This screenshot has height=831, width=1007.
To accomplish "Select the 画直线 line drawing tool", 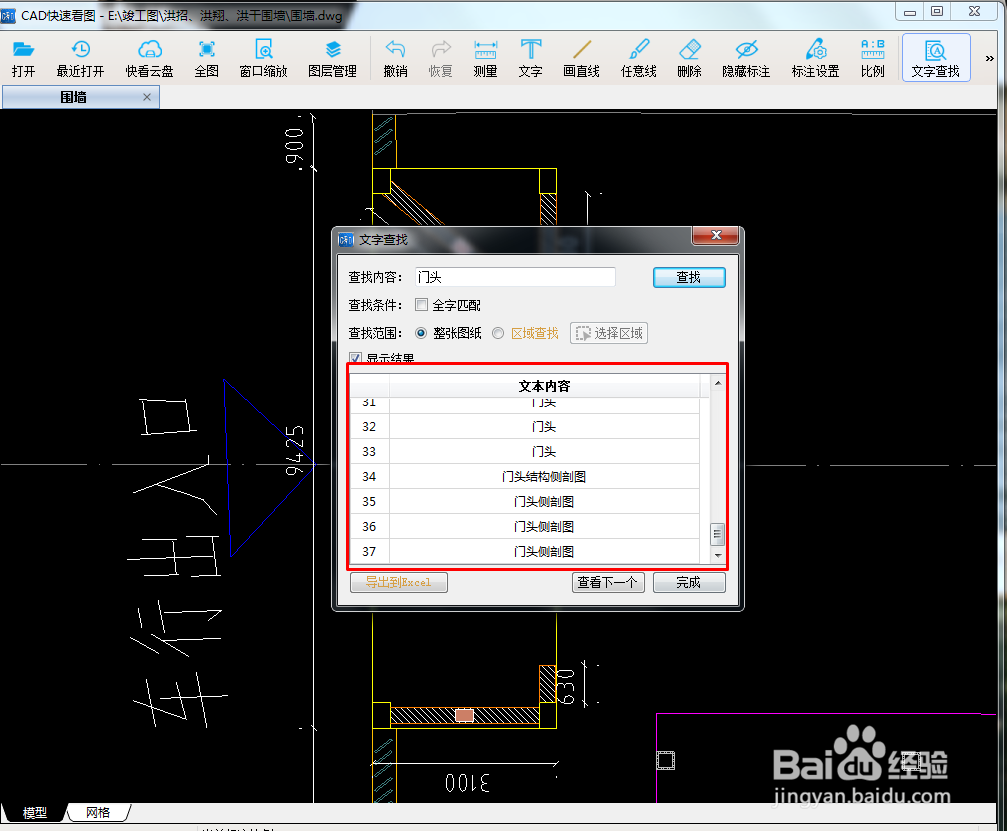I will (581, 58).
